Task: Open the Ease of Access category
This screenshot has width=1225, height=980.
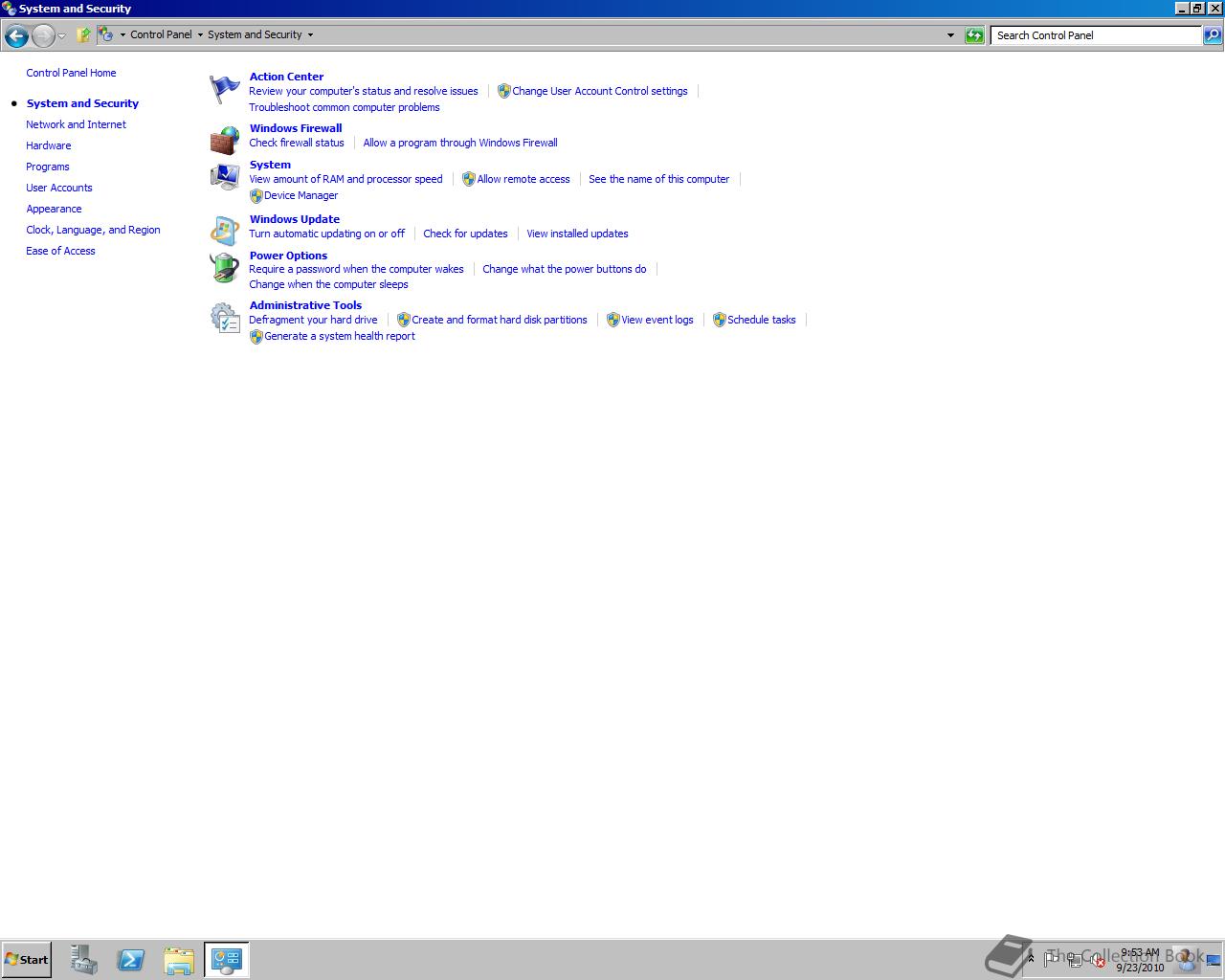Action: click(x=60, y=251)
